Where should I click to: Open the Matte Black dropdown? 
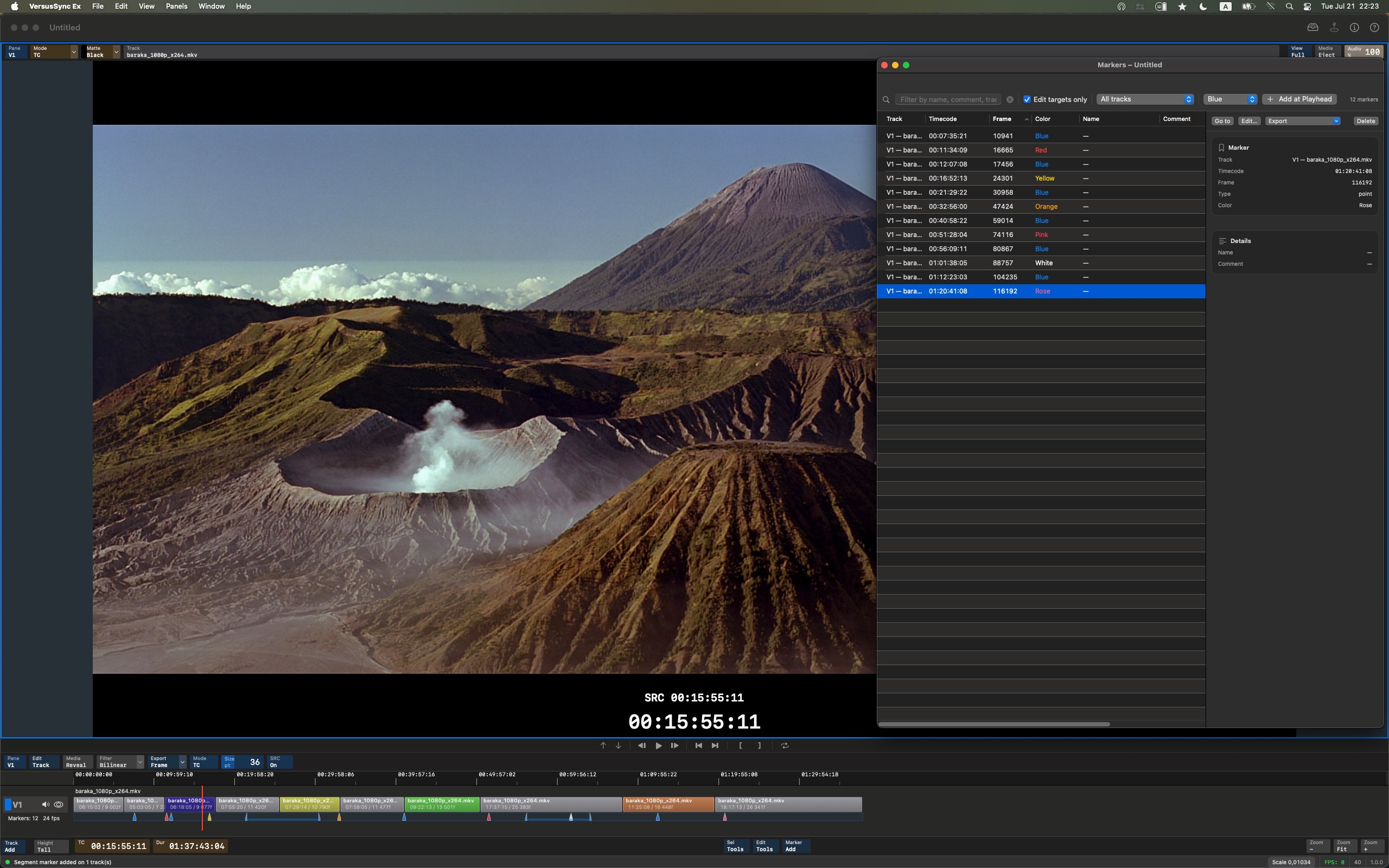point(101,51)
